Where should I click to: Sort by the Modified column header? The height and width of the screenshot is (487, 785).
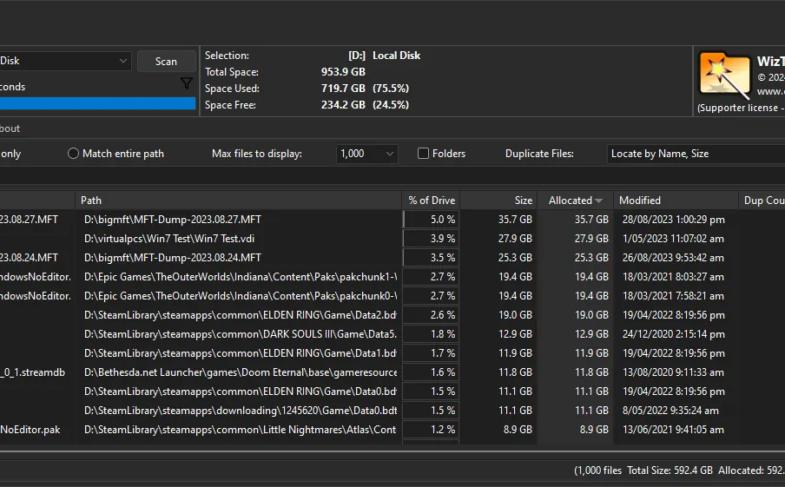675,200
